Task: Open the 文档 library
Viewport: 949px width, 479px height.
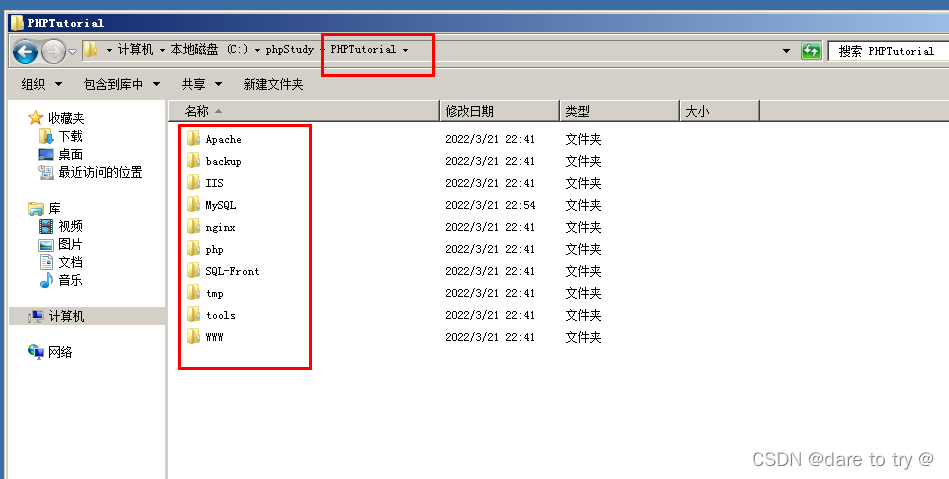Action: click(x=61, y=262)
